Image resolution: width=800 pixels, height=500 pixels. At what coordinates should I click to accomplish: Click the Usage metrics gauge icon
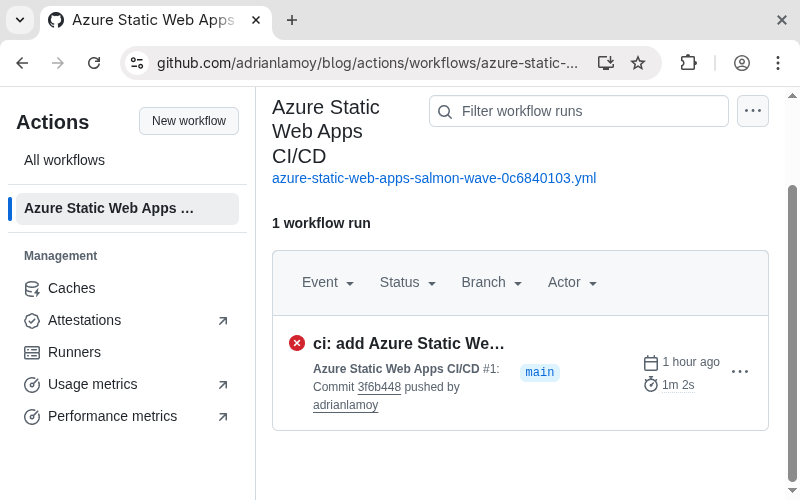coord(32,385)
